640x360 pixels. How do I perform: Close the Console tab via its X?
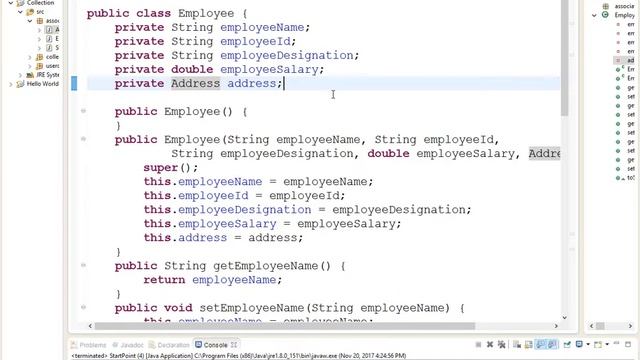(x=234, y=345)
